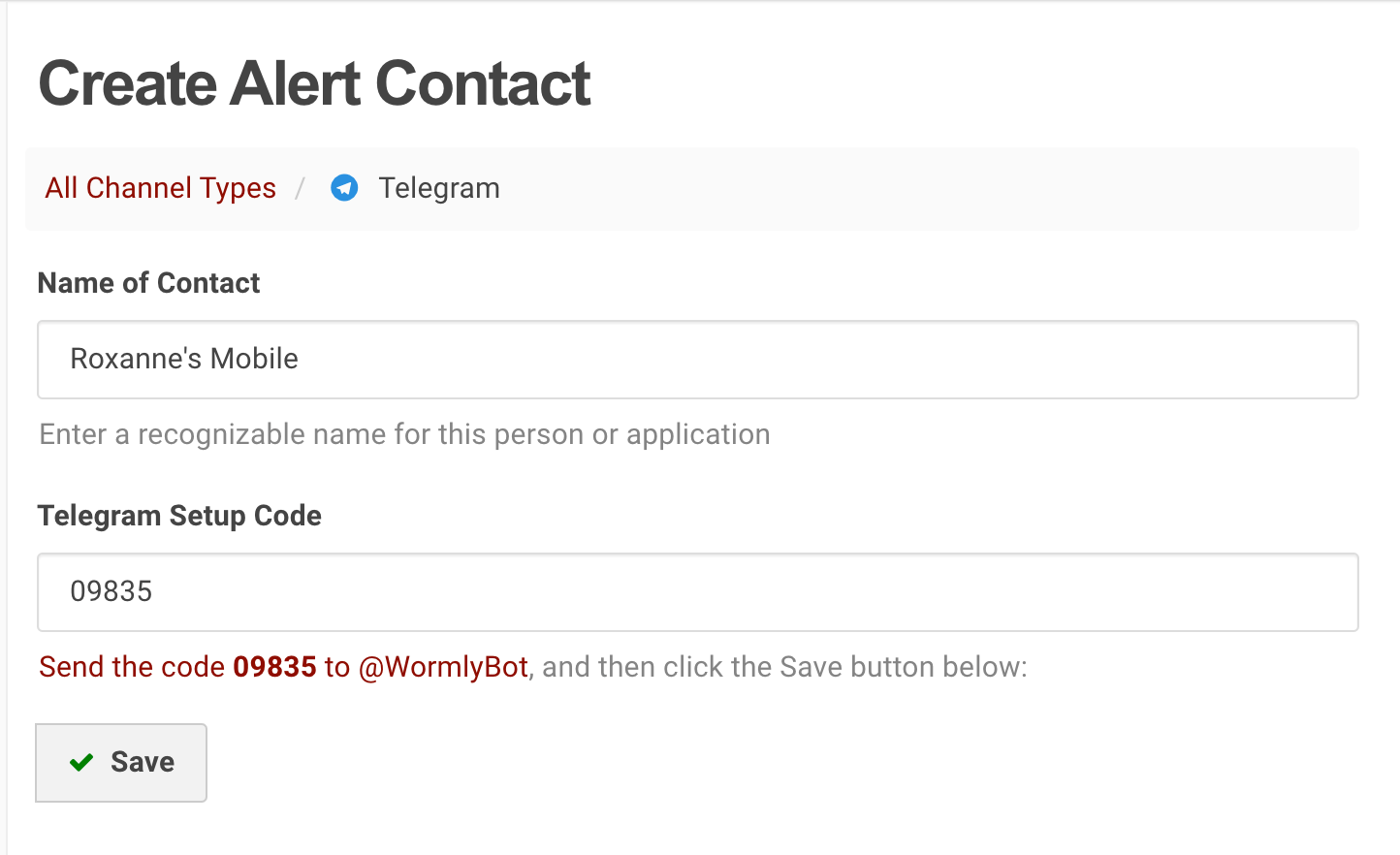Click the green checkmark icon on Save
1400x855 pixels.
coord(81,763)
